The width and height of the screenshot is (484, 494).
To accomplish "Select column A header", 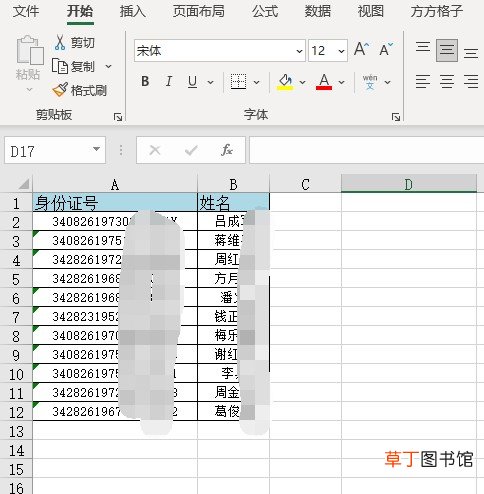I will pyautogui.click(x=115, y=184).
